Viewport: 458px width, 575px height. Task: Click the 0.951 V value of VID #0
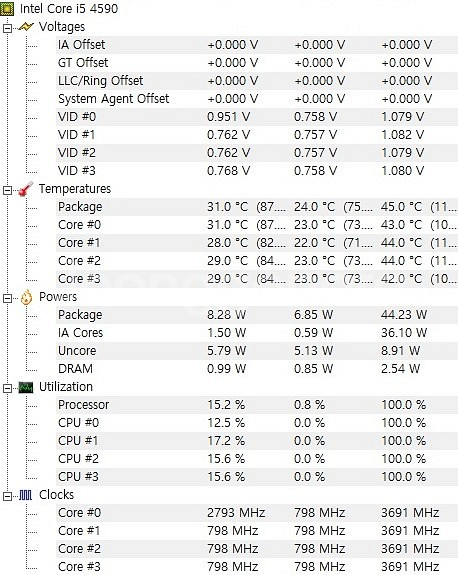click(x=228, y=117)
